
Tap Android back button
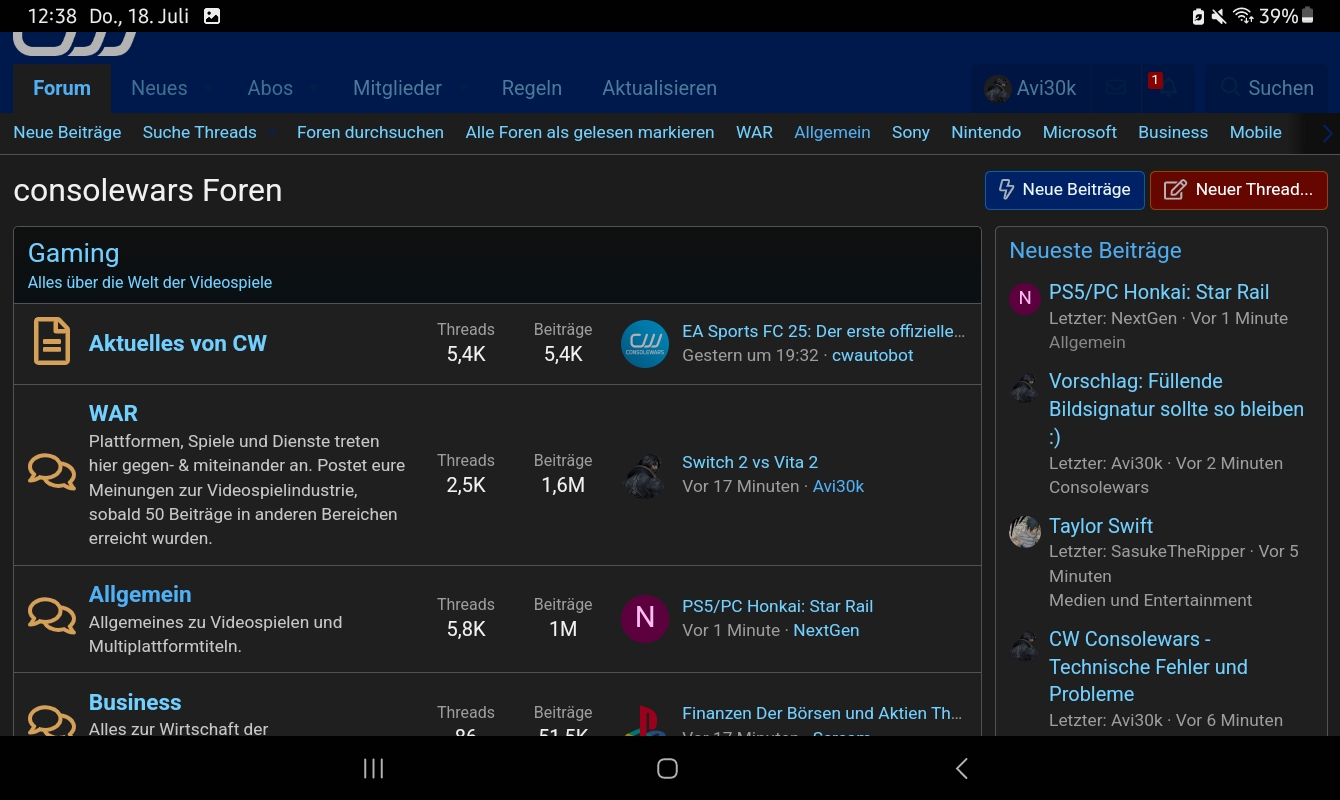pyautogui.click(x=962, y=768)
